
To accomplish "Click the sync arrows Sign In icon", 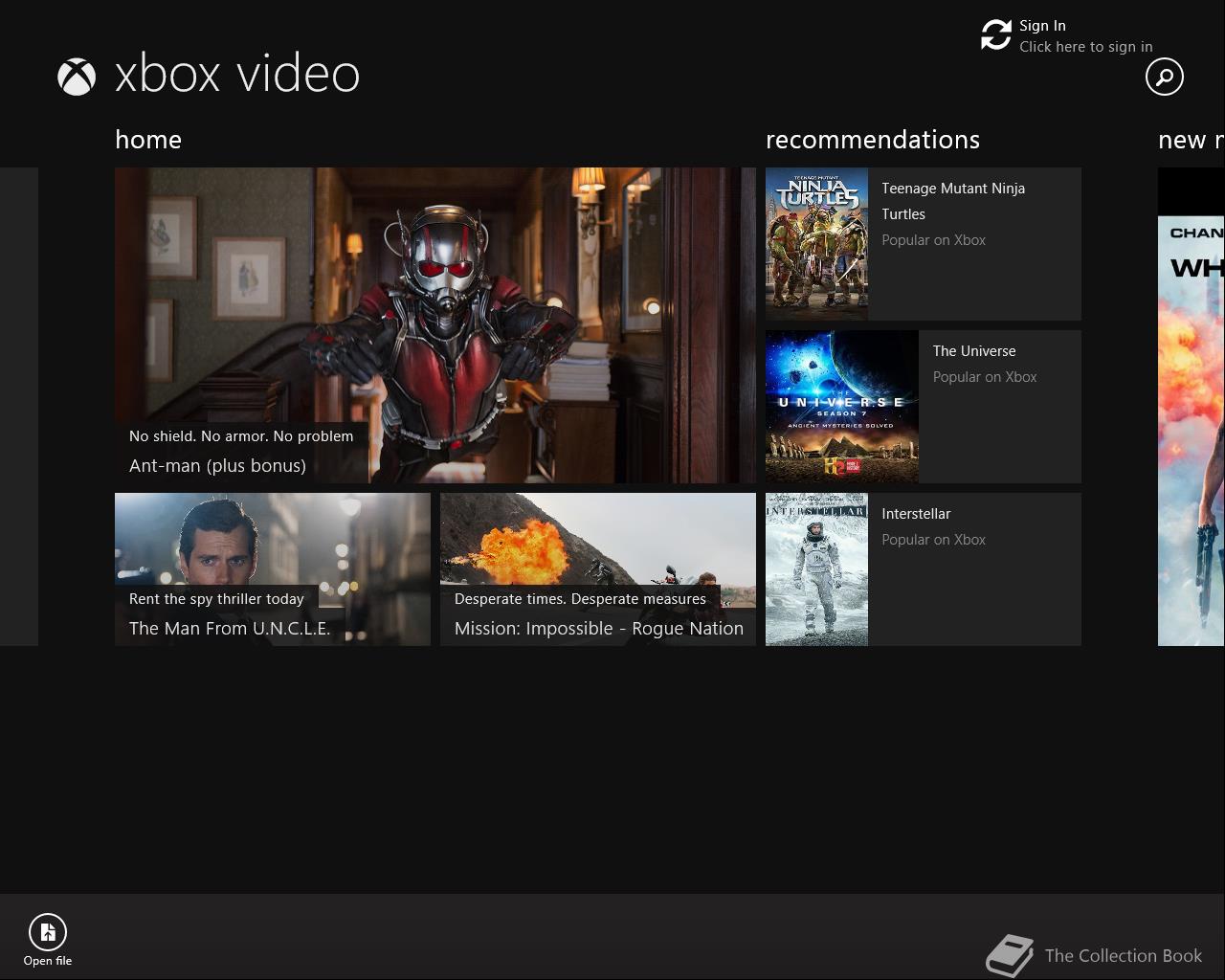I will [x=996, y=35].
